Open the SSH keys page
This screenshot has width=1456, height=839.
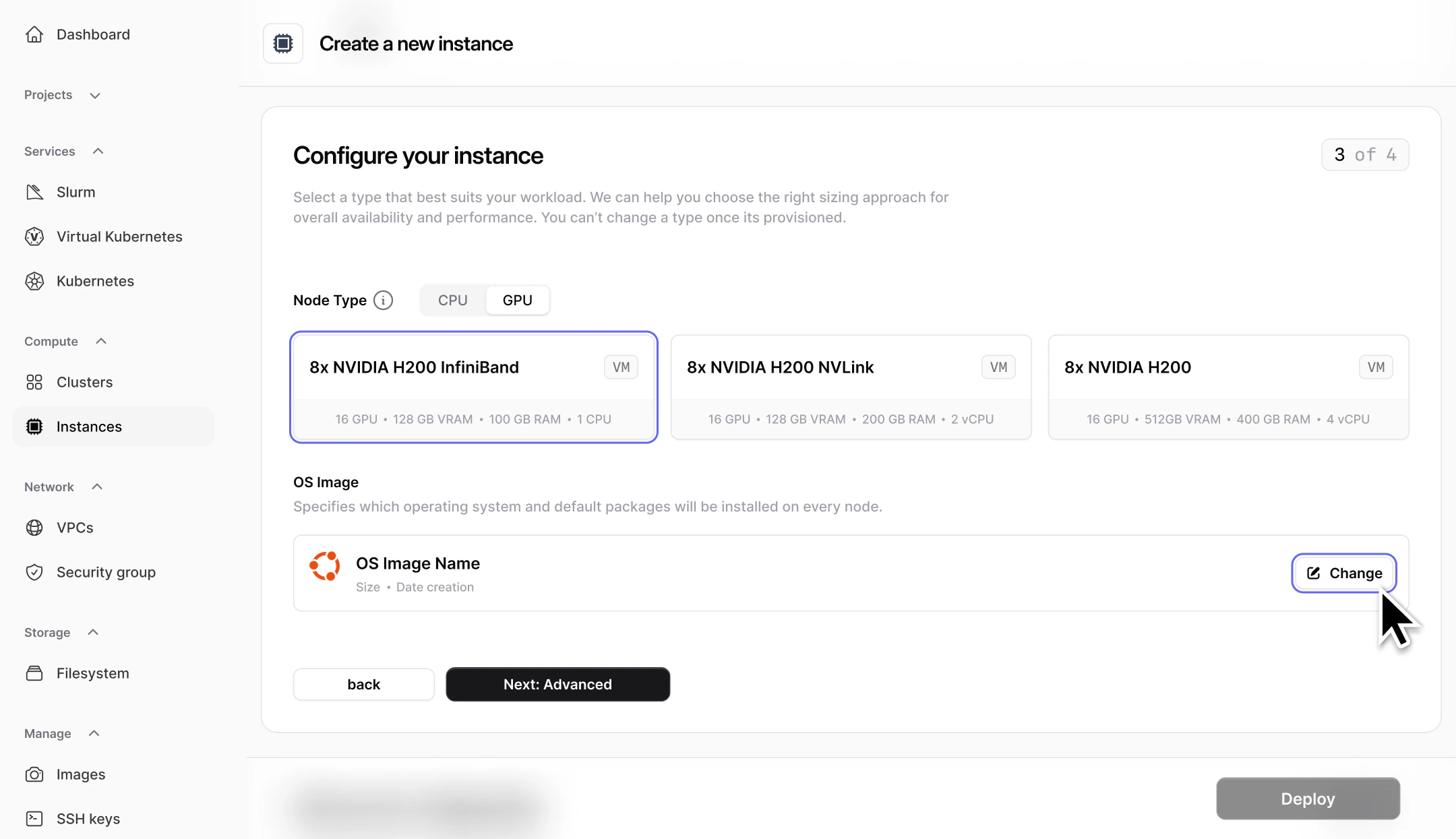(x=88, y=818)
